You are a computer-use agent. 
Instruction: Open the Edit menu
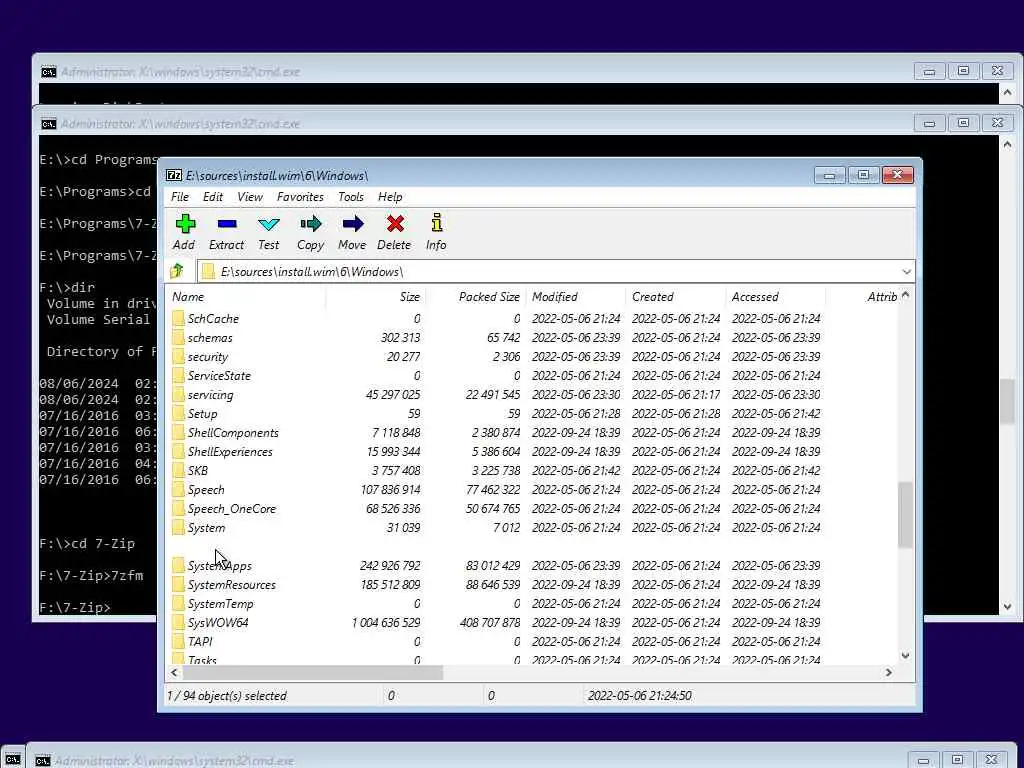tap(213, 197)
